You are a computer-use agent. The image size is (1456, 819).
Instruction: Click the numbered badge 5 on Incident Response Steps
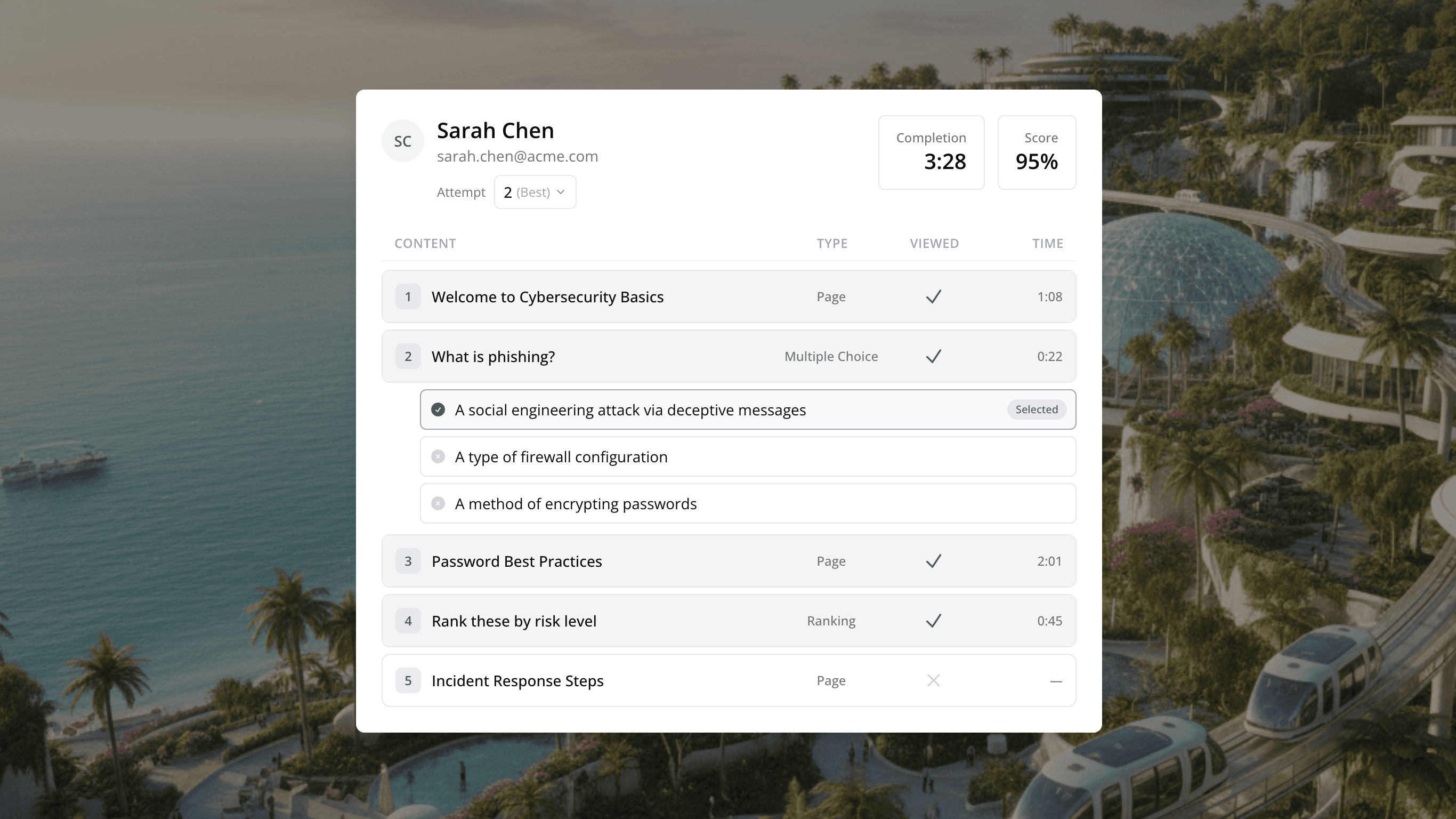(x=408, y=680)
